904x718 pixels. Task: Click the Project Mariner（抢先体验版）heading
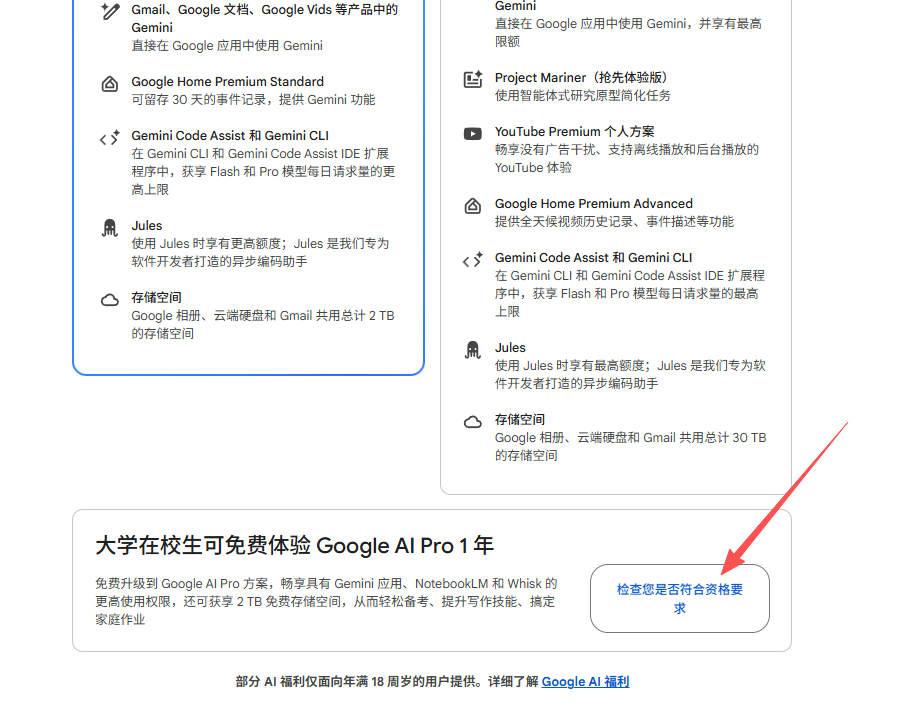tap(581, 78)
